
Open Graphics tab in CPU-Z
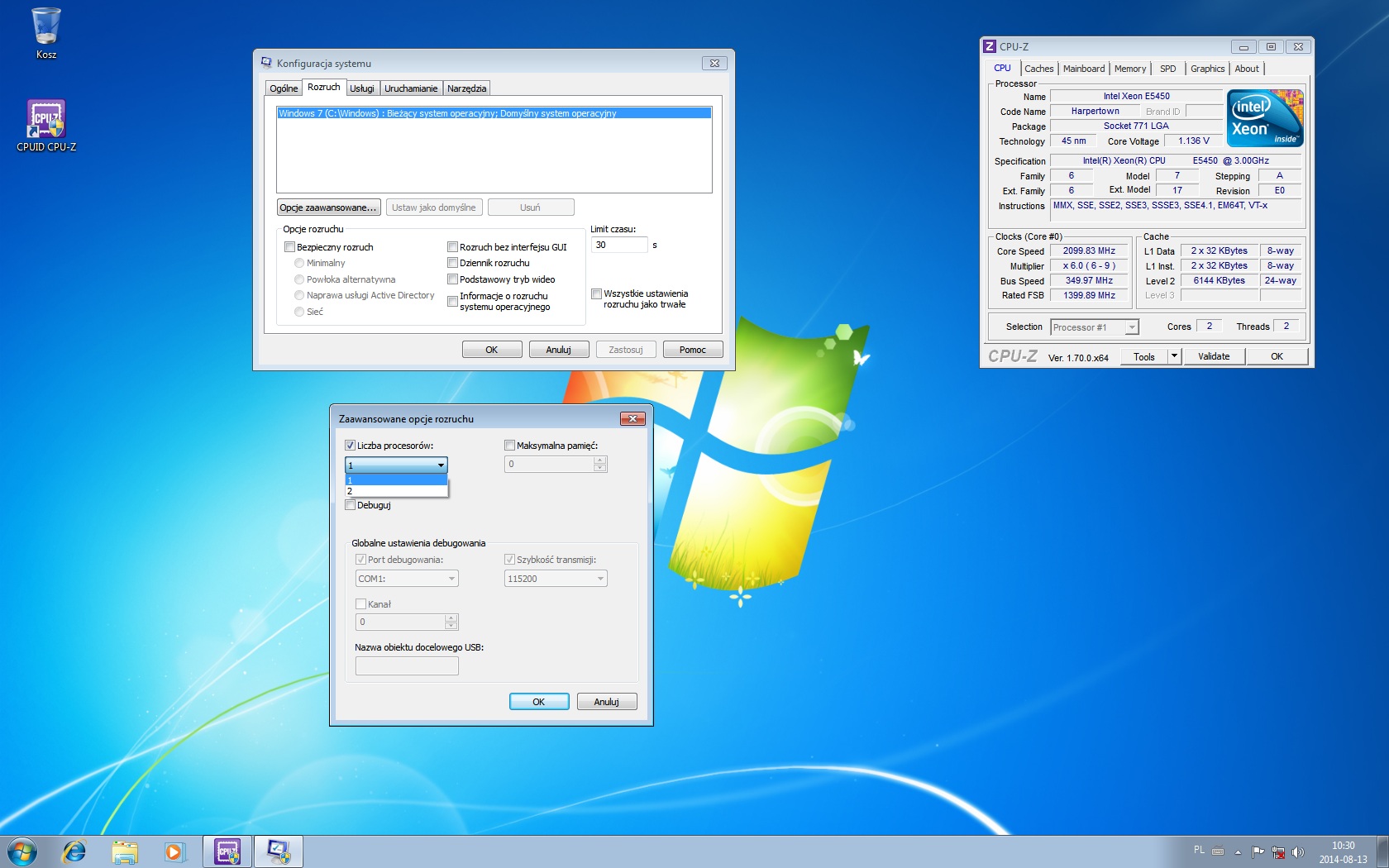(1208, 69)
